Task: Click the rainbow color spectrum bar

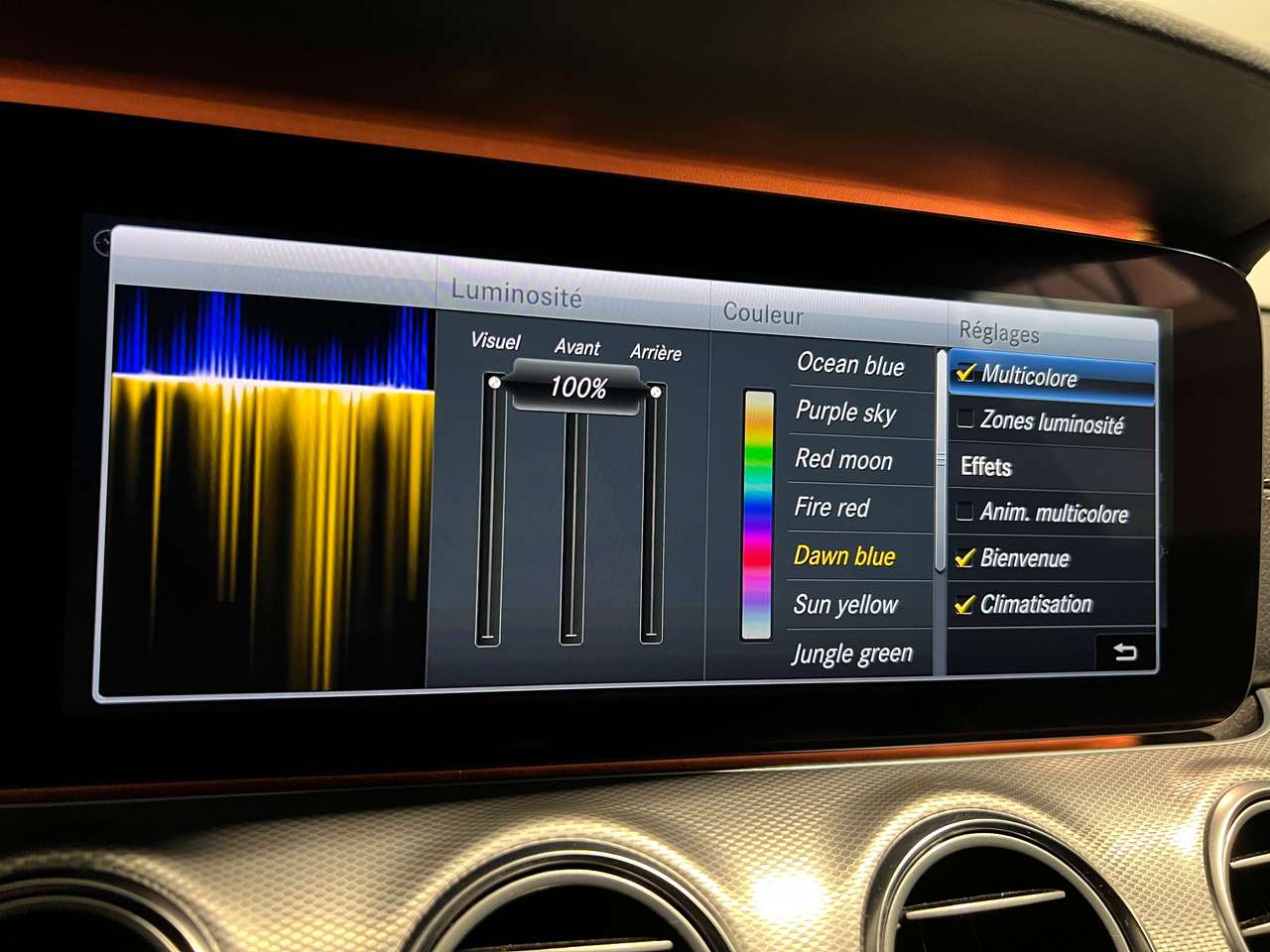Action: click(x=758, y=514)
